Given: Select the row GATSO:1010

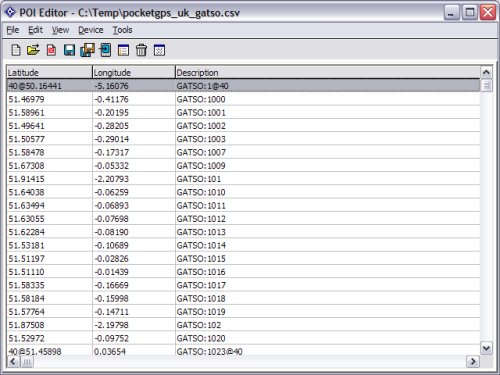Looking at the screenshot, I should [x=243, y=192].
